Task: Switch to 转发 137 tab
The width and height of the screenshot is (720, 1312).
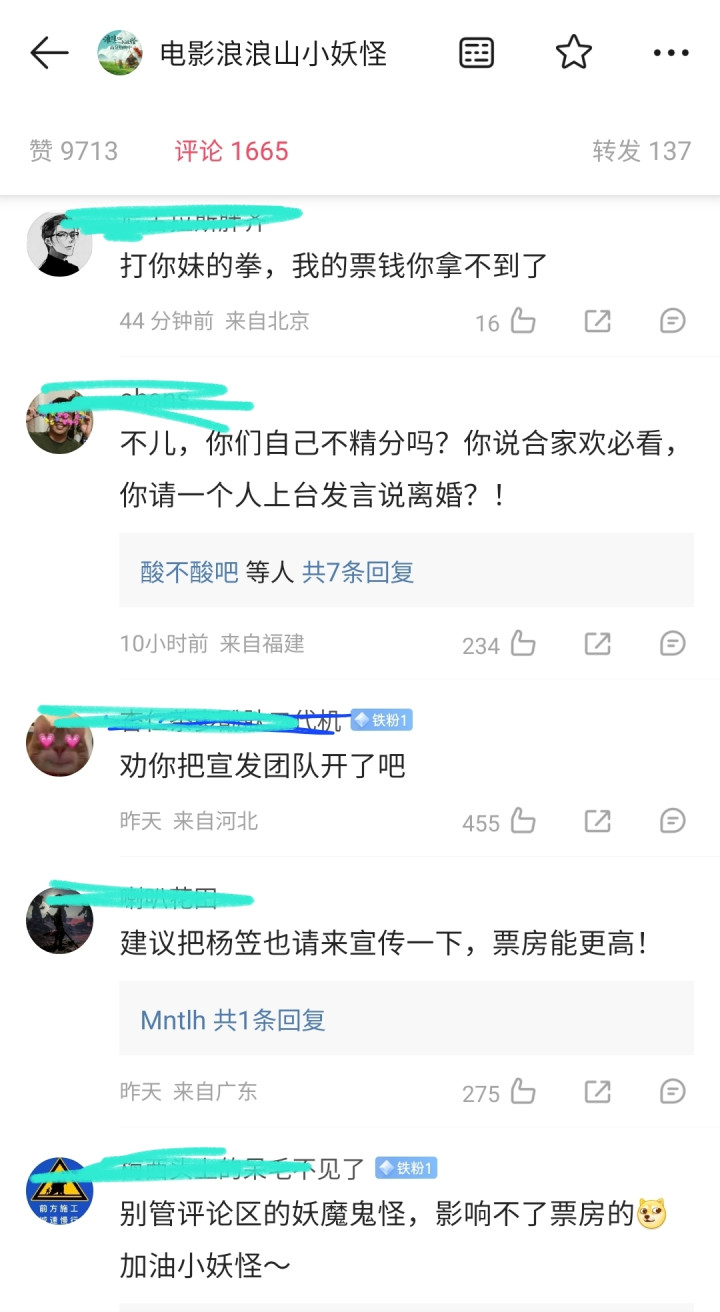Action: 642,151
